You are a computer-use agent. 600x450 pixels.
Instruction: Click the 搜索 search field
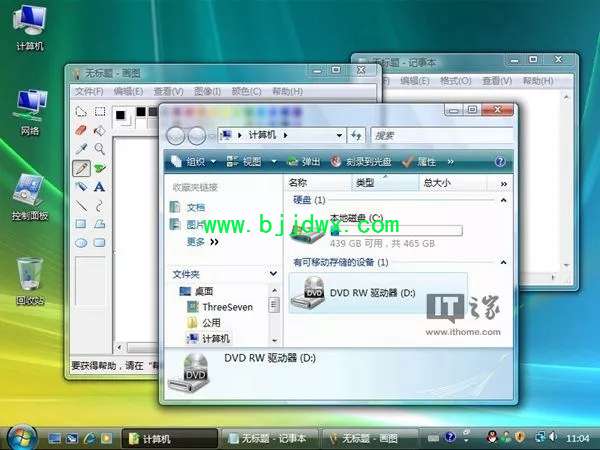(x=442, y=135)
